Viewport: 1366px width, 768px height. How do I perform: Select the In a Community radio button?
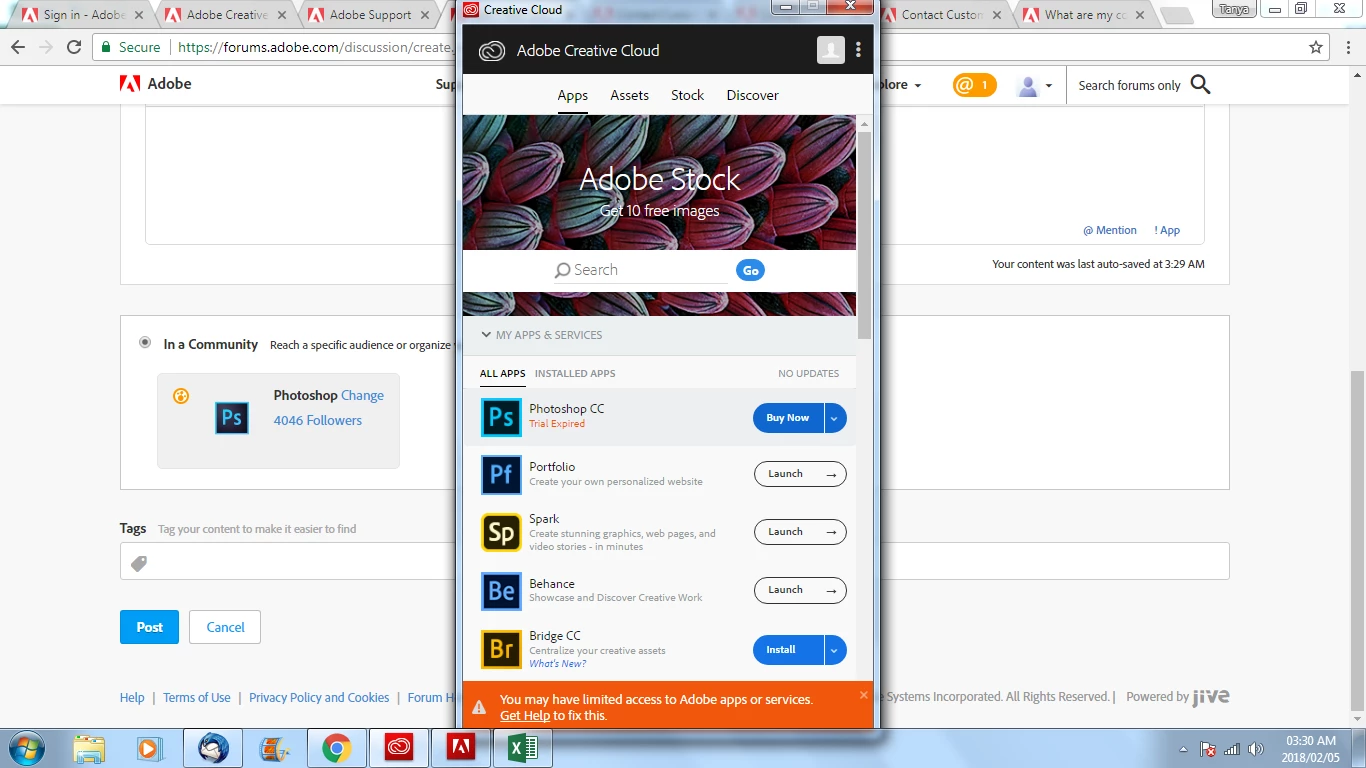[146, 342]
